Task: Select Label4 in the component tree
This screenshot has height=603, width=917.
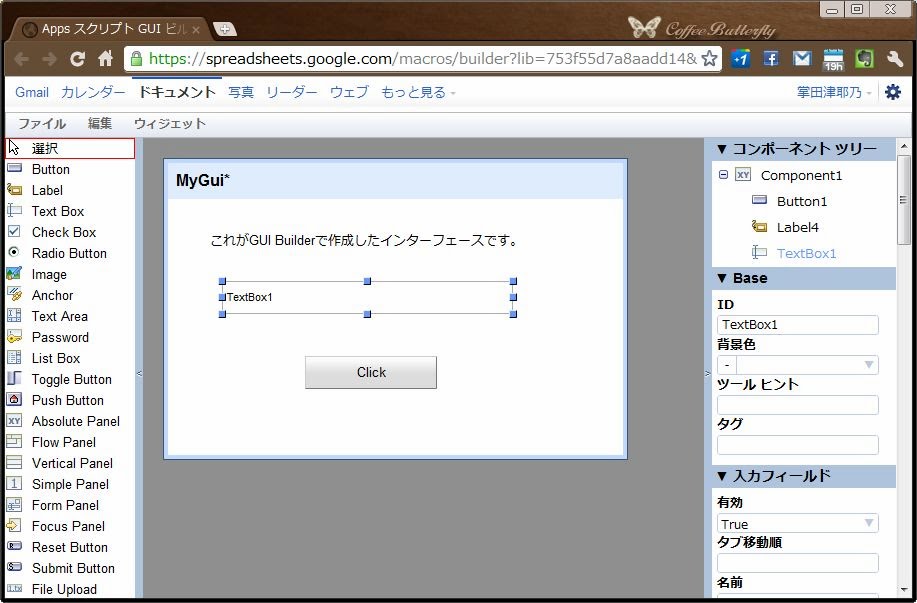Action: [x=797, y=227]
